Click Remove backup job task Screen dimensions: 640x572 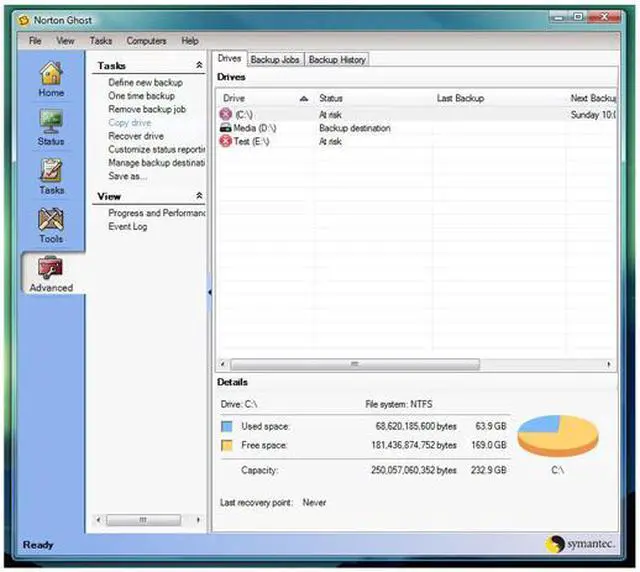coord(147,109)
